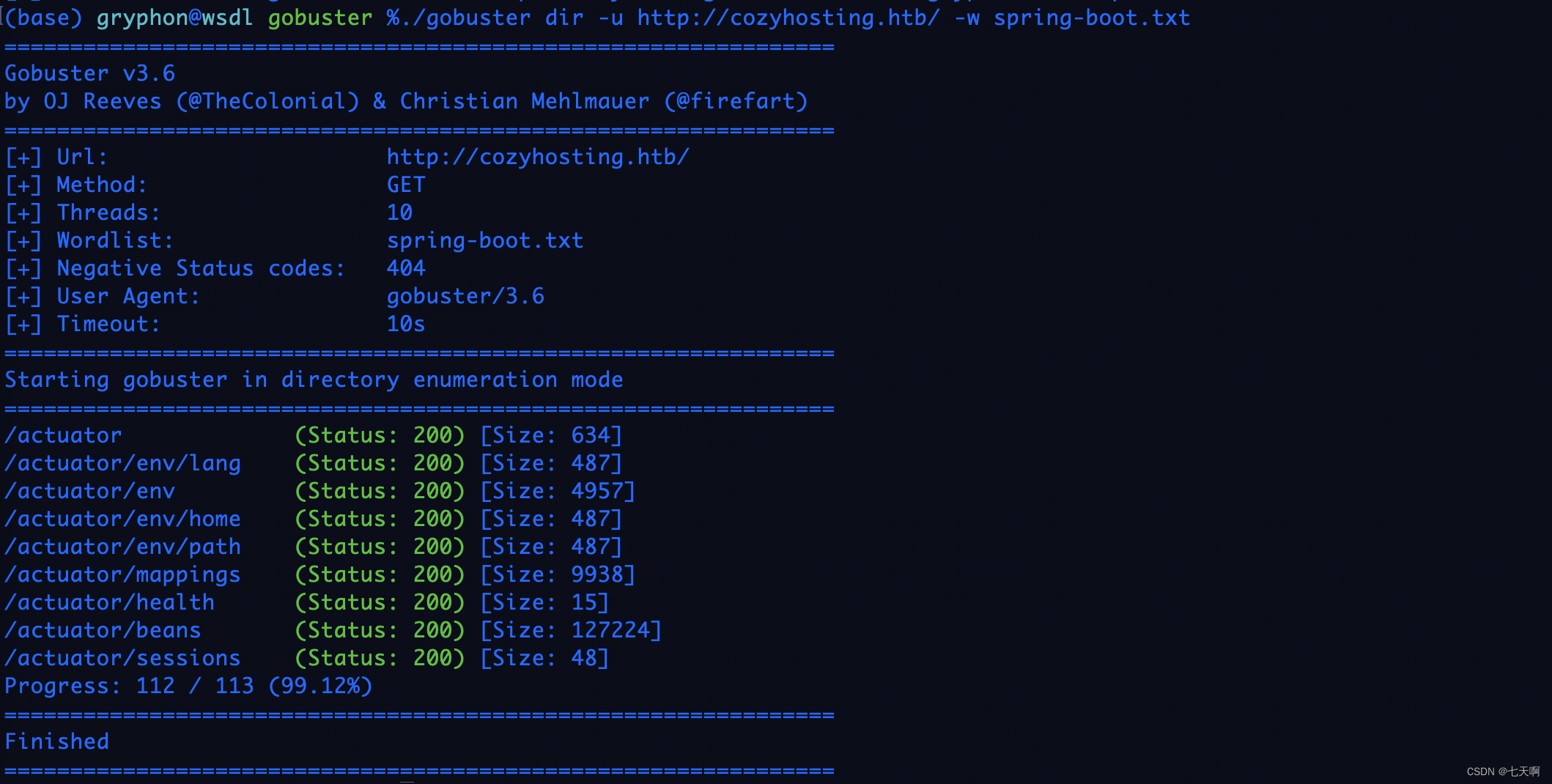This screenshot has width=1552, height=784.
Task: Click the Starting gobuster in directory enumeration line
Action: coord(314,380)
